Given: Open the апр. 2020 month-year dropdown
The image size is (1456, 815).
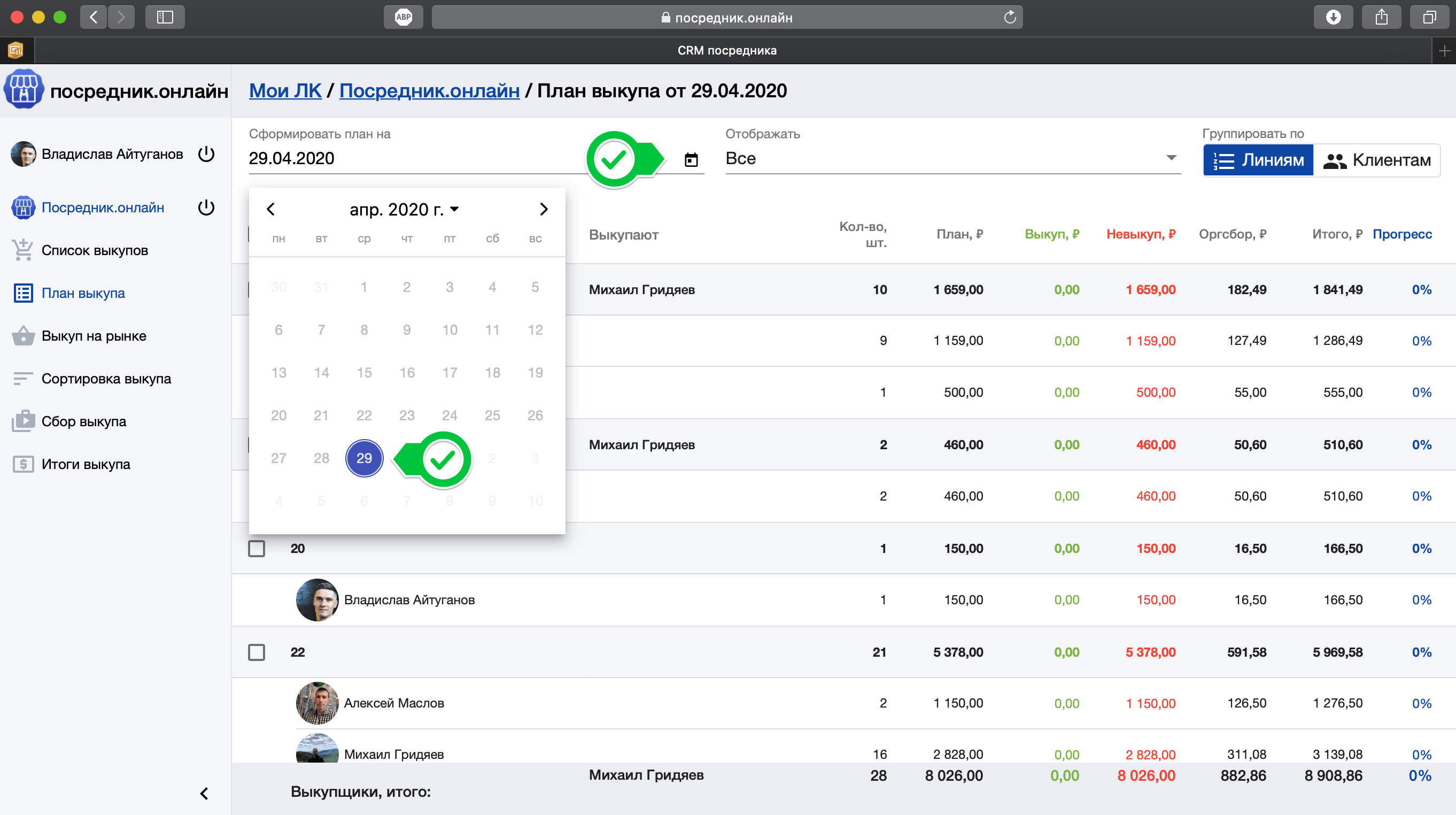Looking at the screenshot, I should point(404,209).
